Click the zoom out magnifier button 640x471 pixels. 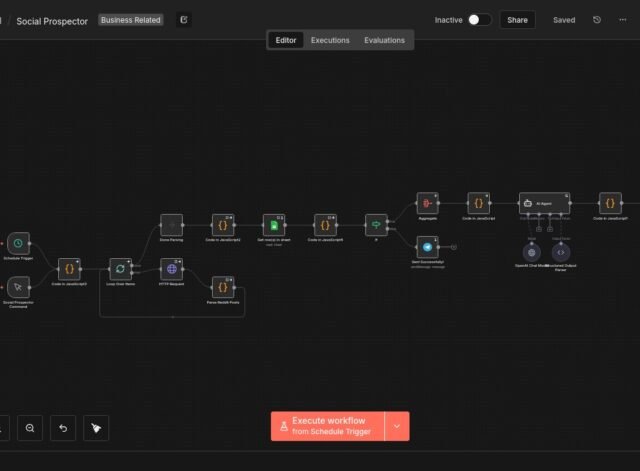[30, 428]
